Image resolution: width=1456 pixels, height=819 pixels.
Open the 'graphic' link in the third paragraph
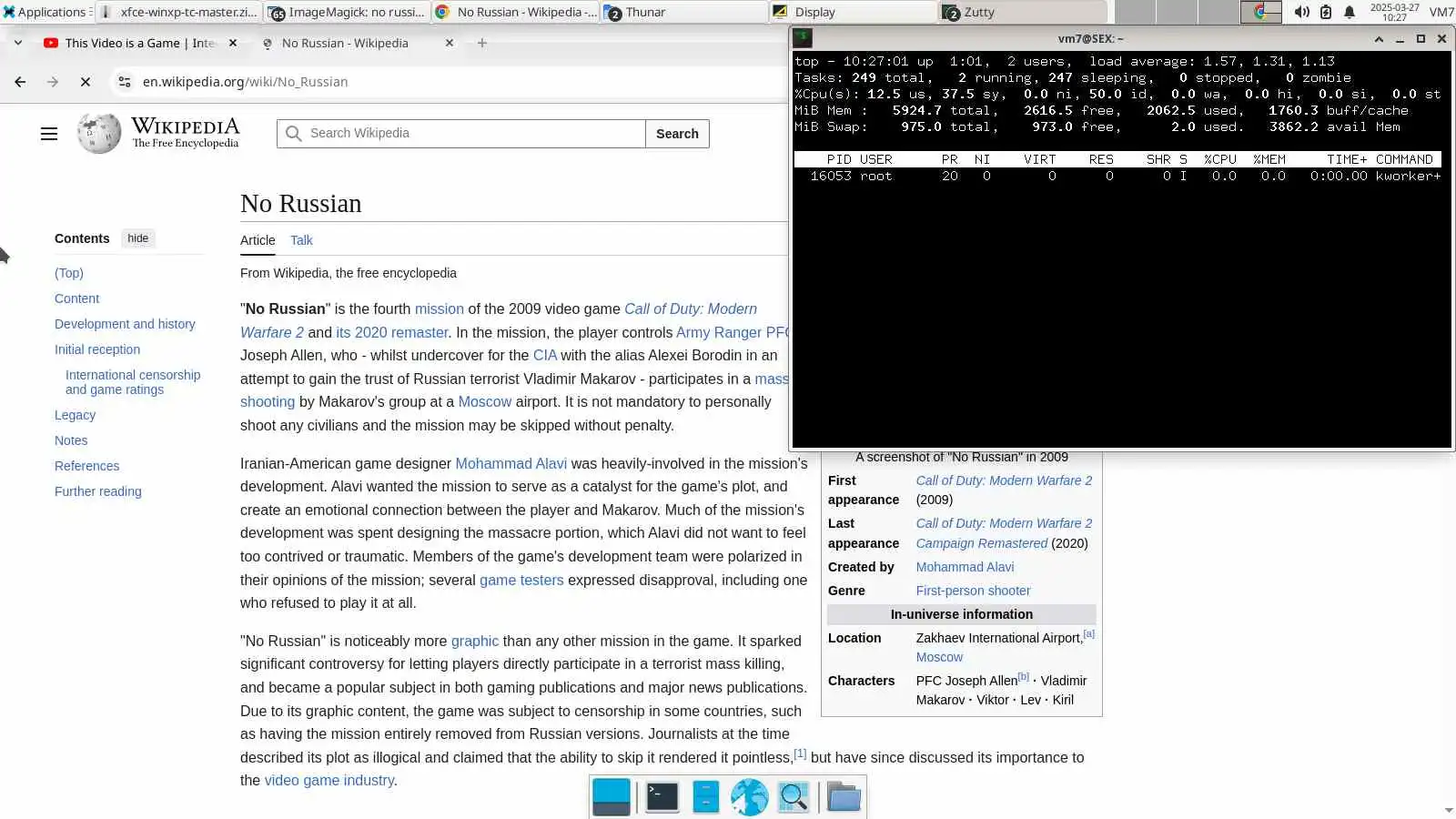475,642
